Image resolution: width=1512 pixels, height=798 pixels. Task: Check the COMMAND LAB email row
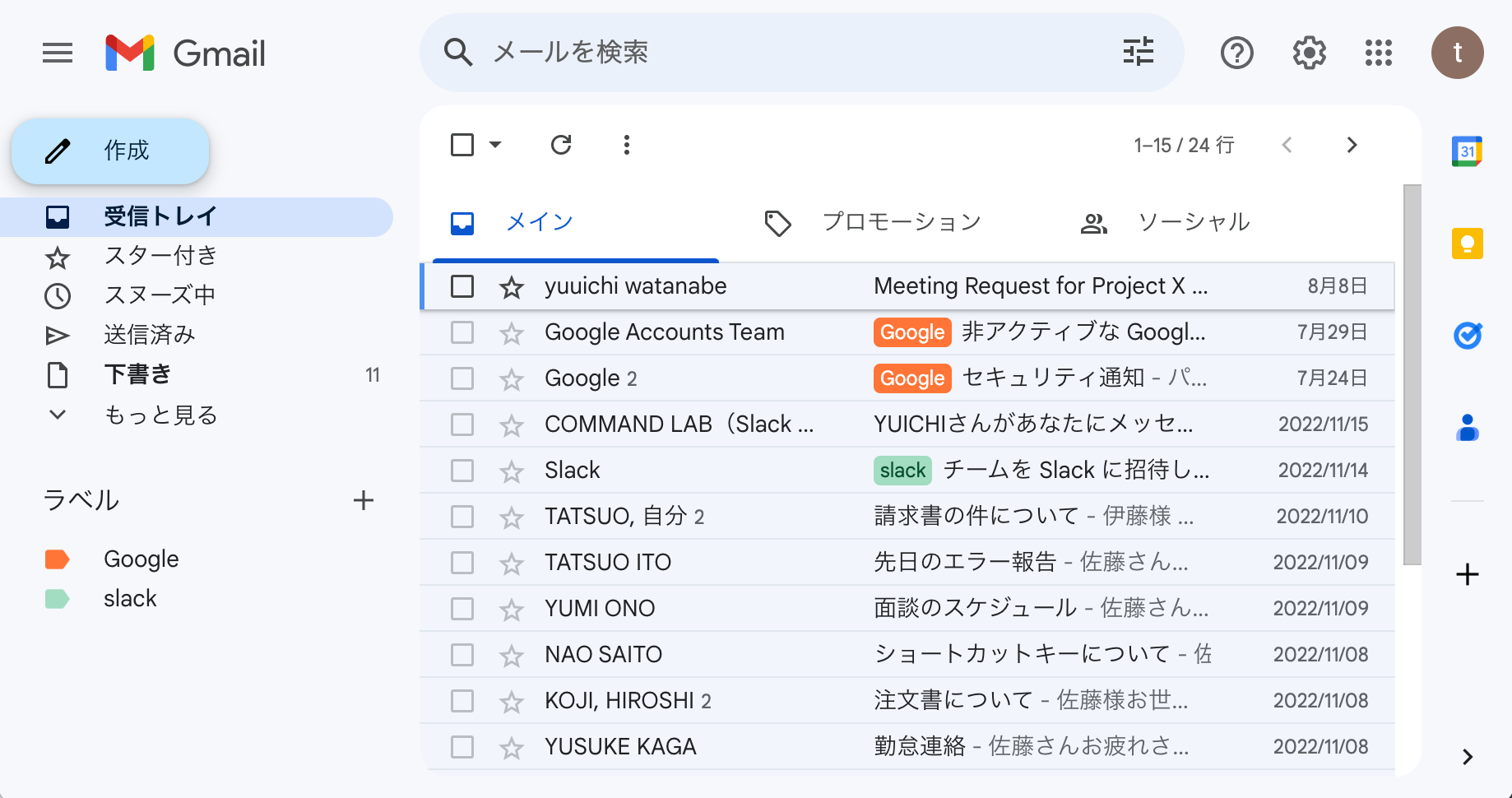462,425
